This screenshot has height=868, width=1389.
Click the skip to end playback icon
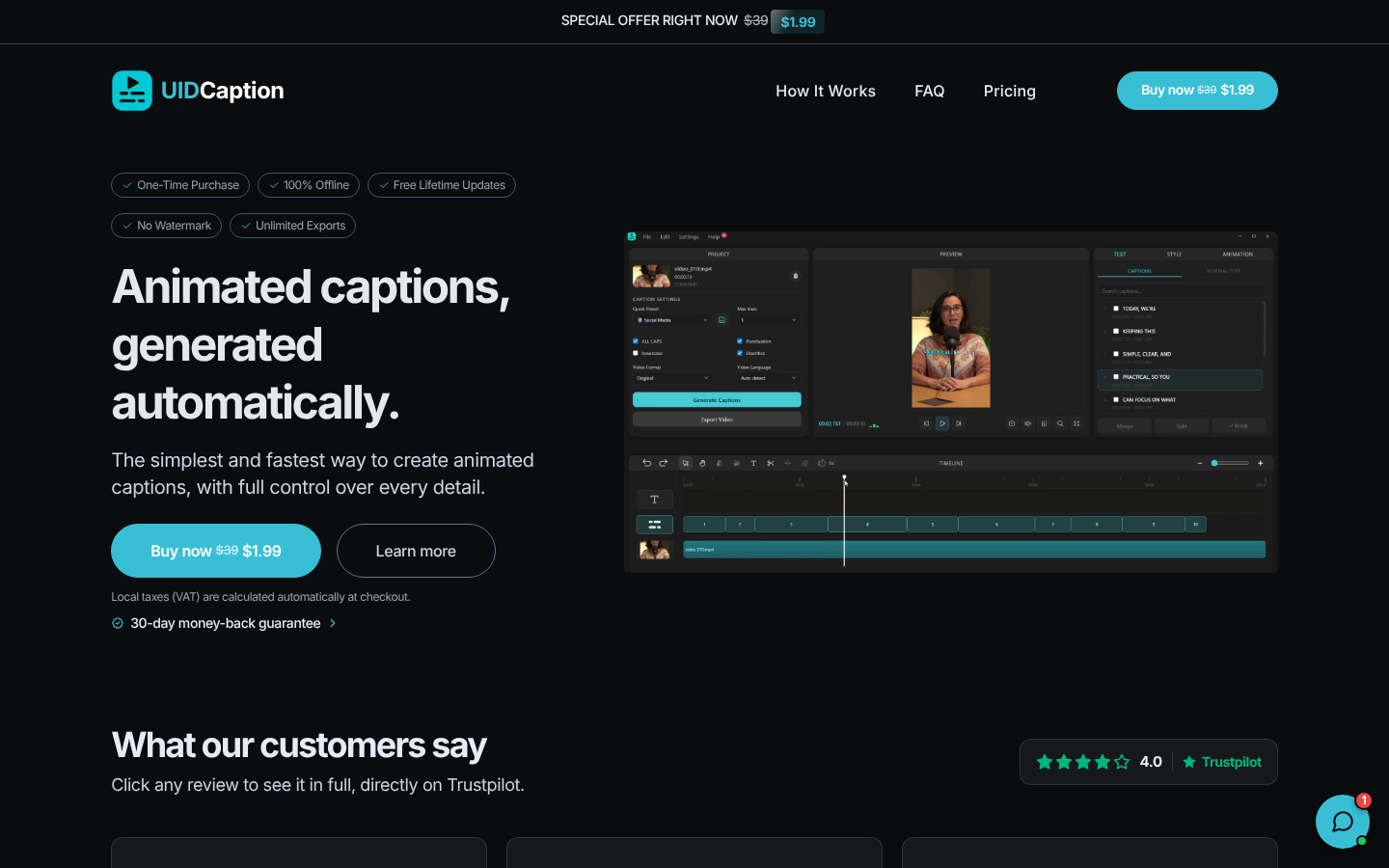tap(959, 423)
